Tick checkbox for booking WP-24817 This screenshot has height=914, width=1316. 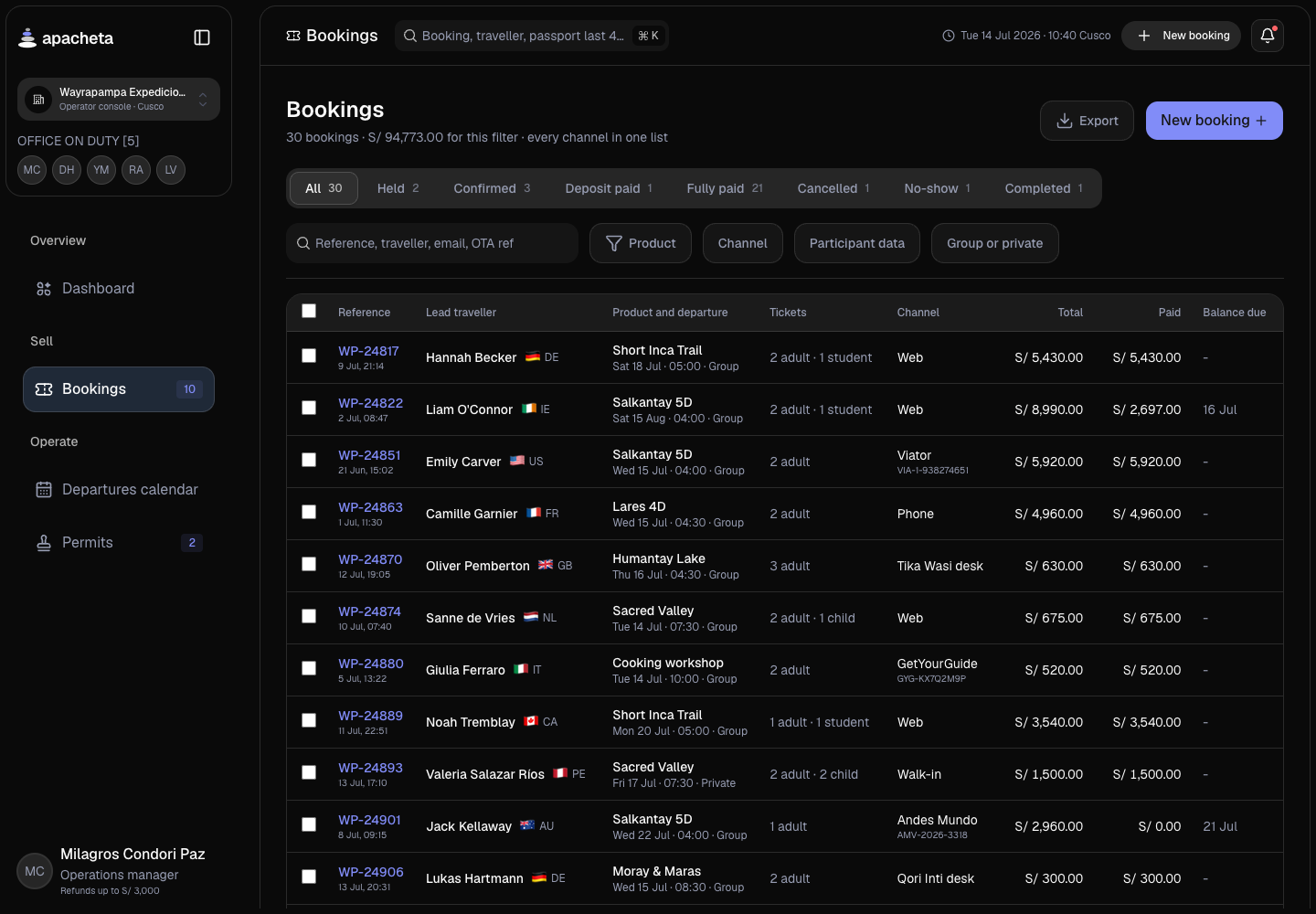tap(309, 356)
